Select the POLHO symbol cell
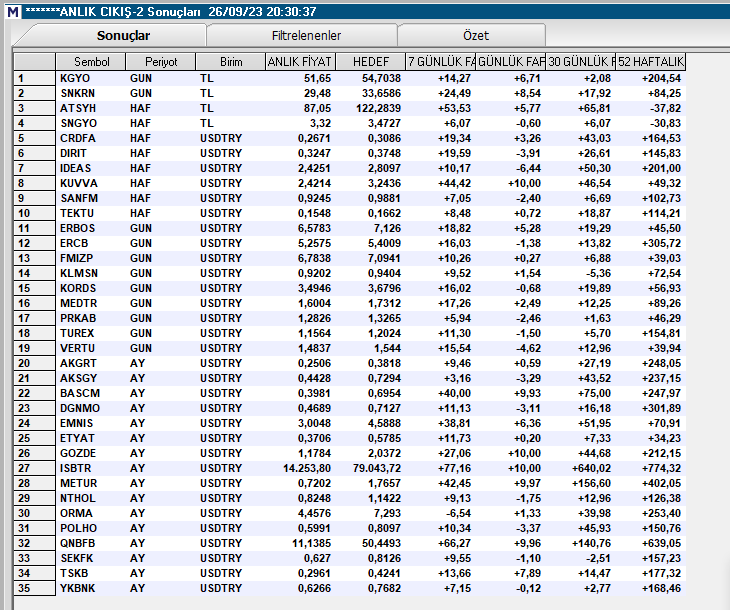The image size is (730, 610). [x=91, y=528]
